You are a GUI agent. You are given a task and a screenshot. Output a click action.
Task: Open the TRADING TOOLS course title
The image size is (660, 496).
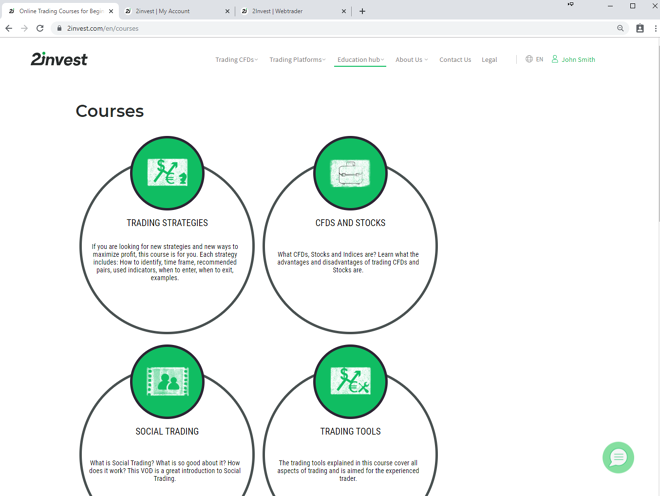350,432
